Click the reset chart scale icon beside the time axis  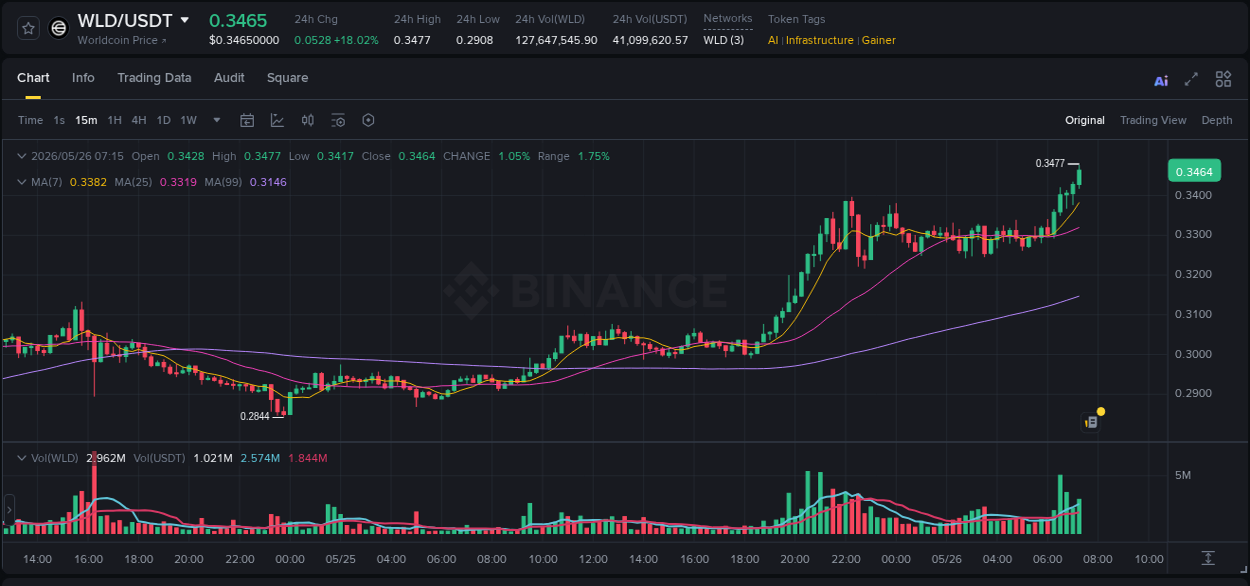pyautogui.click(x=1208, y=557)
